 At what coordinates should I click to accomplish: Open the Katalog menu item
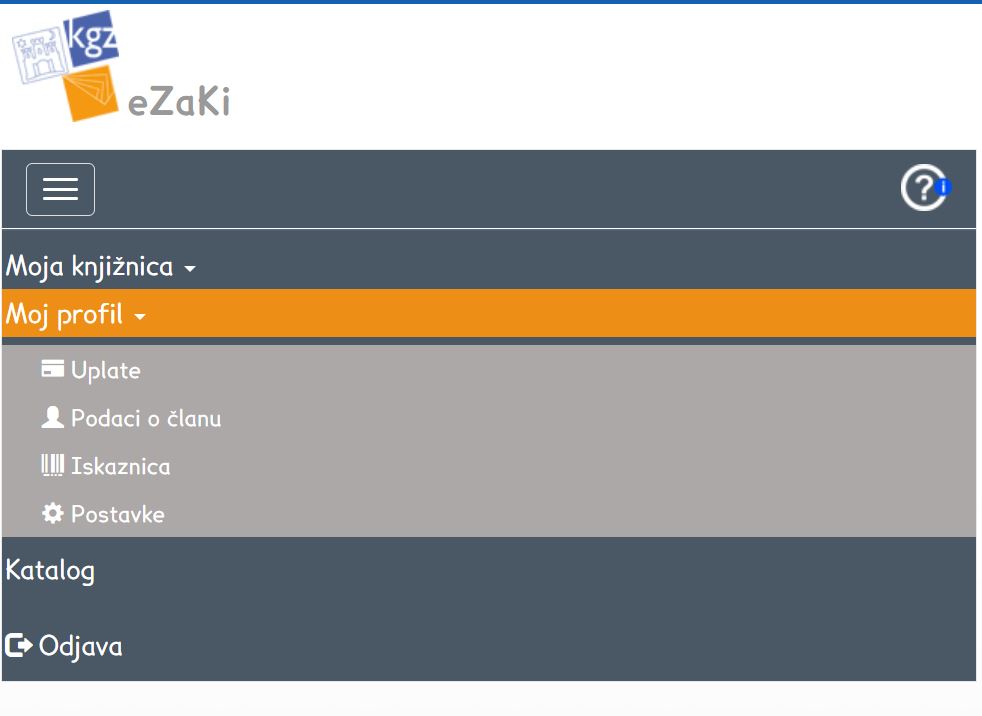pyautogui.click(x=51, y=571)
